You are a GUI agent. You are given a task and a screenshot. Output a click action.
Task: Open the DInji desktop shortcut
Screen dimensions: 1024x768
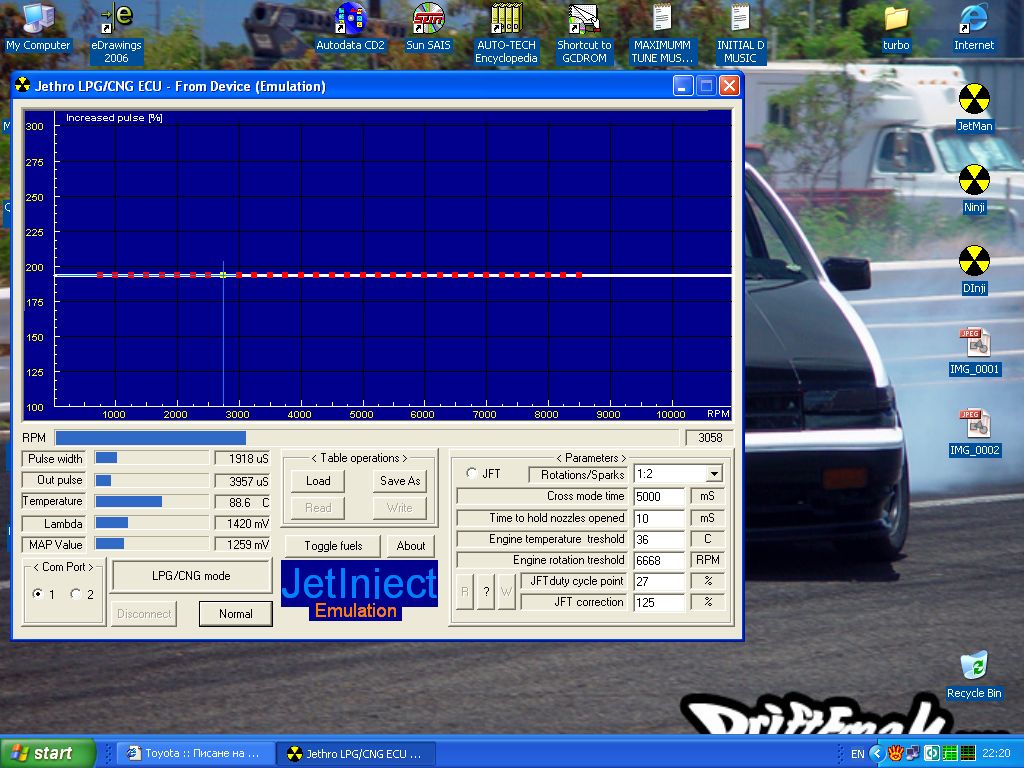[x=974, y=262]
